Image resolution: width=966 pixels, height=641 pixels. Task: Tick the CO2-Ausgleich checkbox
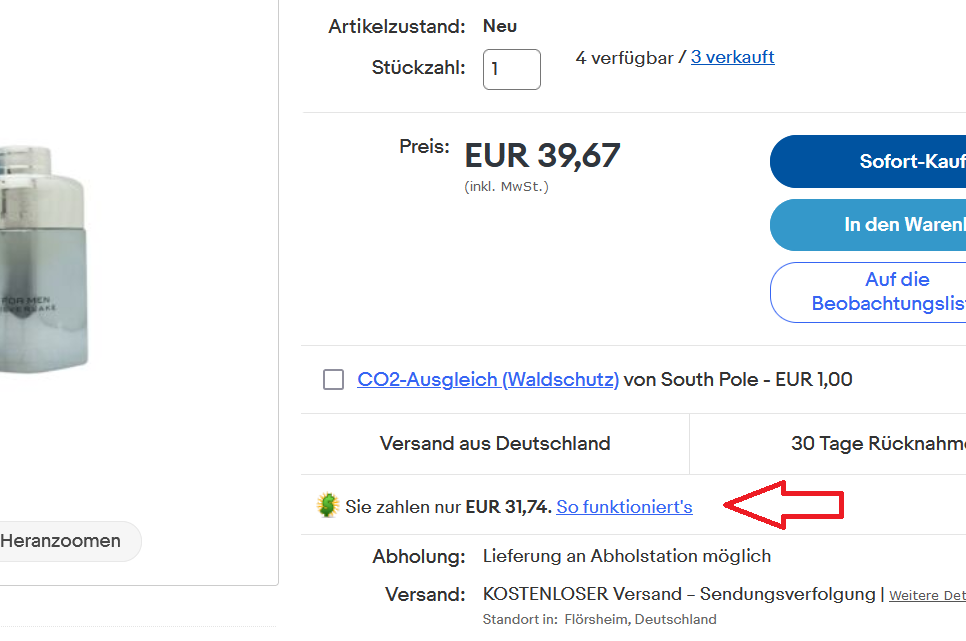[334, 380]
